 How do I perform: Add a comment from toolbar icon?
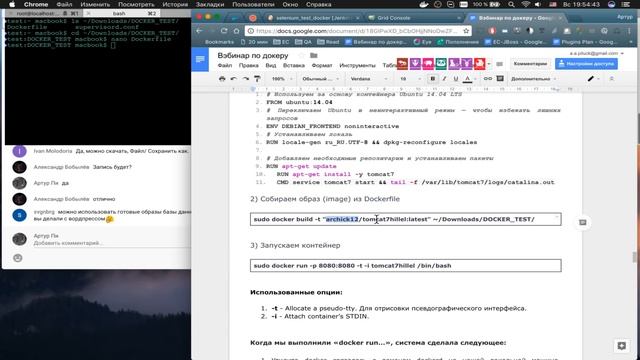[x=500, y=79]
